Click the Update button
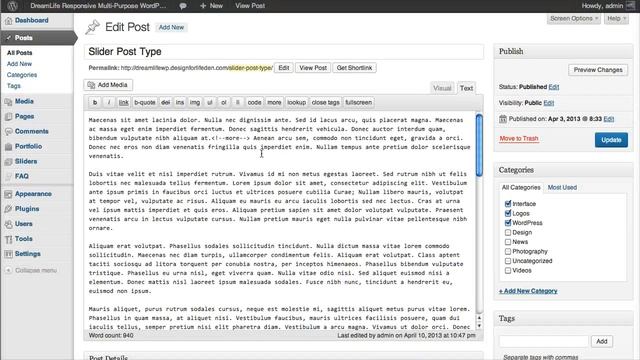This screenshot has height=360, width=640. pyautogui.click(x=611, y=140)
